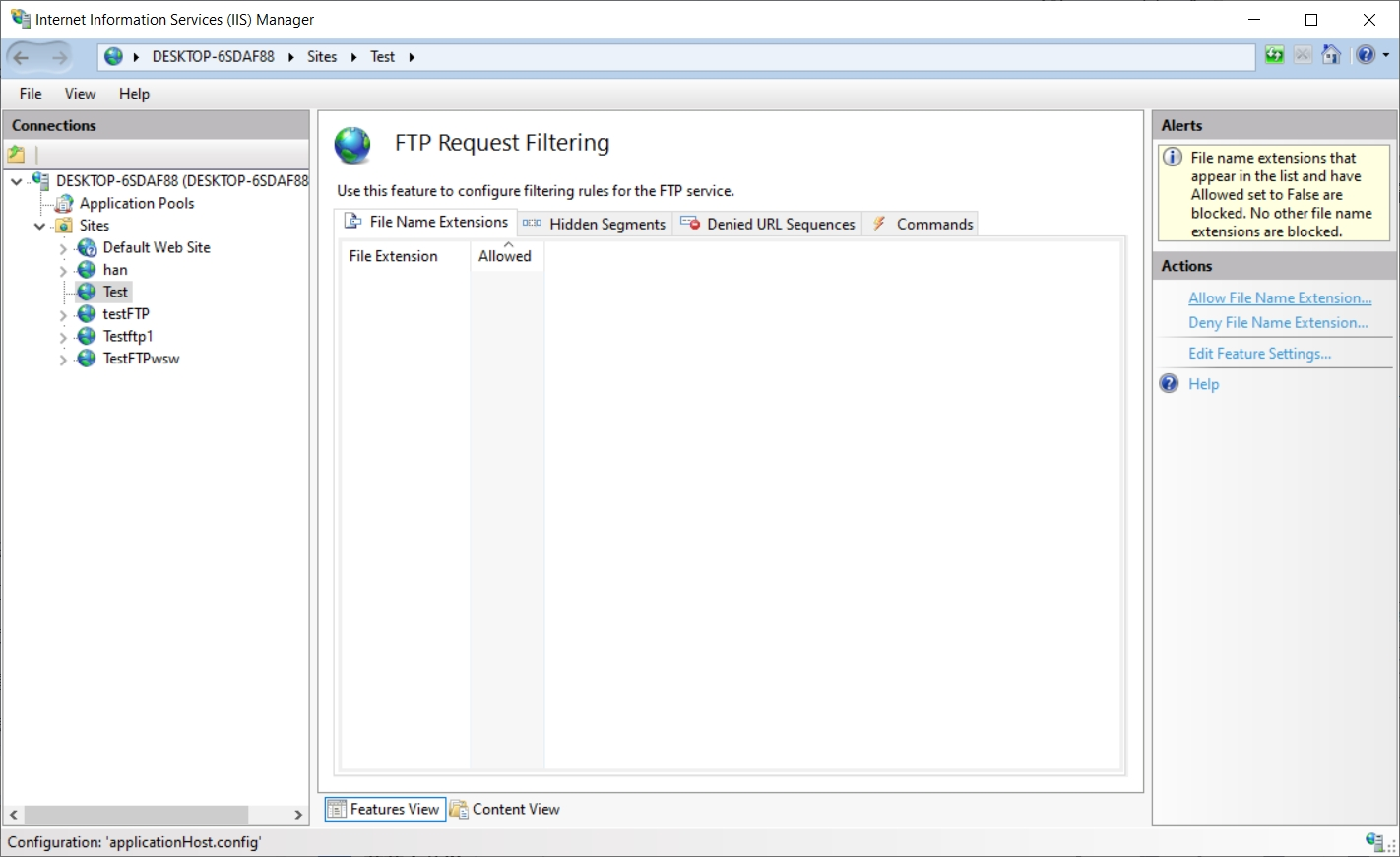Image resolution: width=1400 pixels, height=857 pixels.
Task: Click the Default Web Site globe icon
Action: 87,247
